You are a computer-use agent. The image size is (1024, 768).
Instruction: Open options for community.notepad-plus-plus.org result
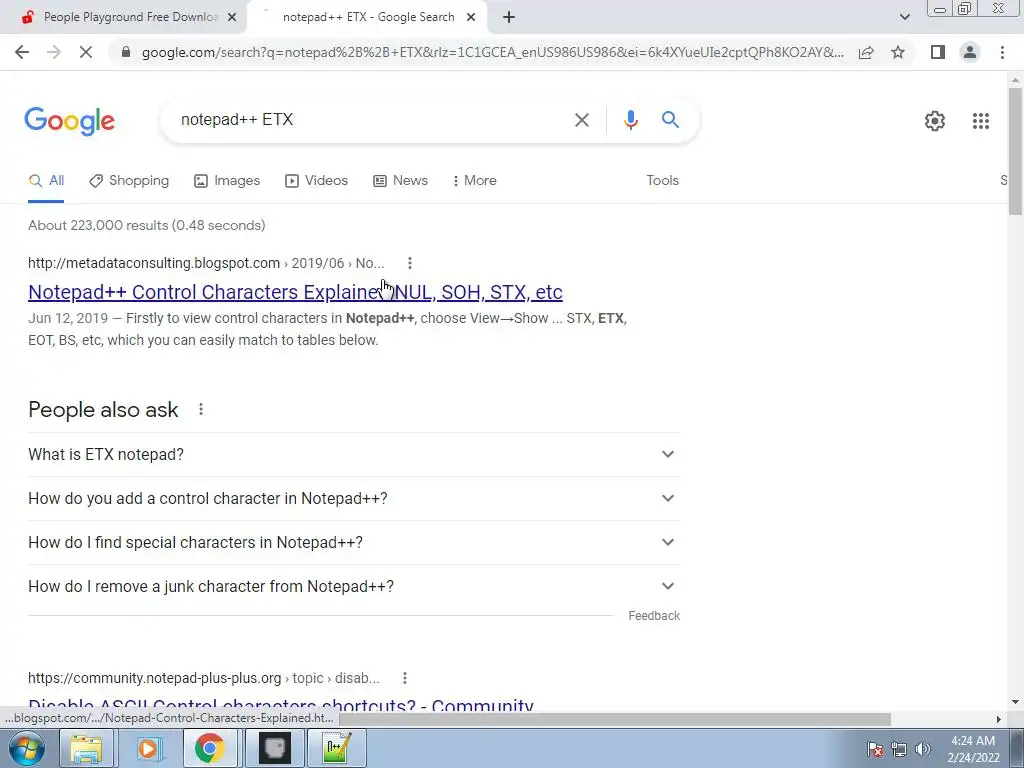[x=405, y=678]
